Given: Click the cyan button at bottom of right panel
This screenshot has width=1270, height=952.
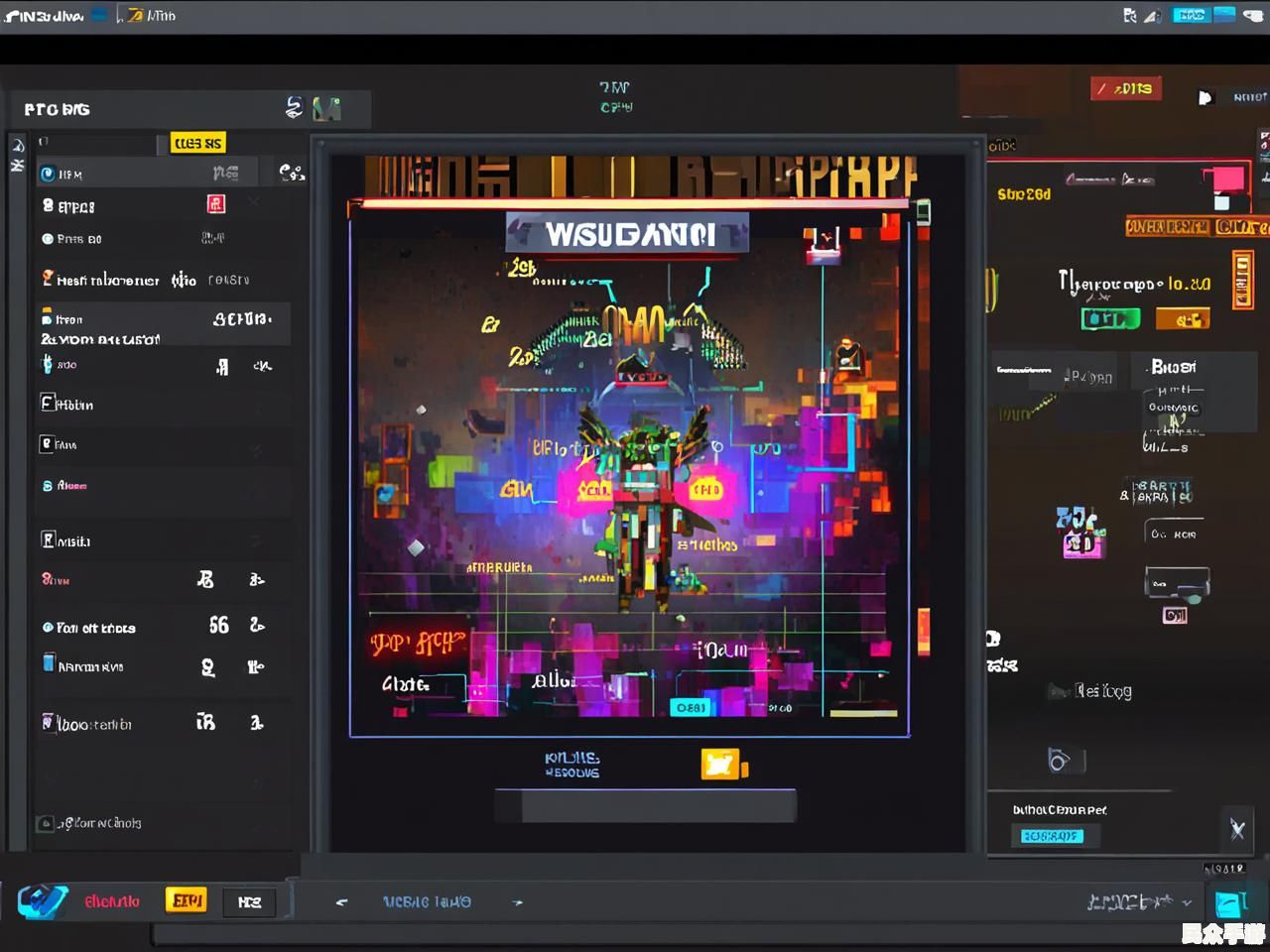Looking at the screenshot, I should click(1051, 836).
